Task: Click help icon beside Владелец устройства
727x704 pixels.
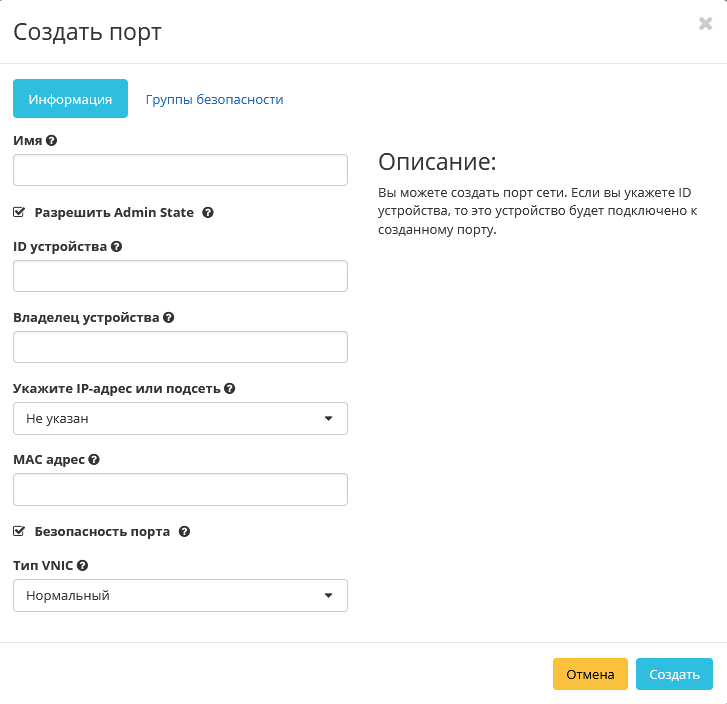Action: (x=169, y=317)
